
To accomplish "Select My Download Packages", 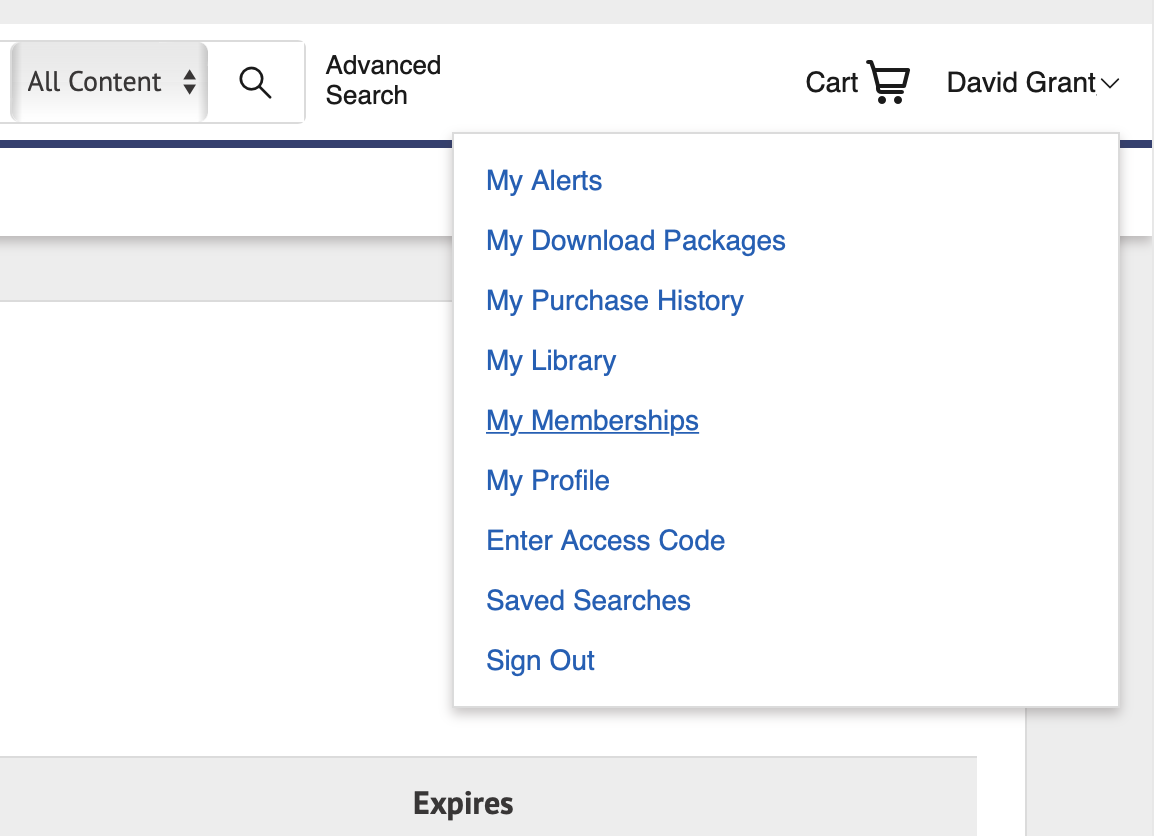I will pyautogui.click(x=635, y=241).
